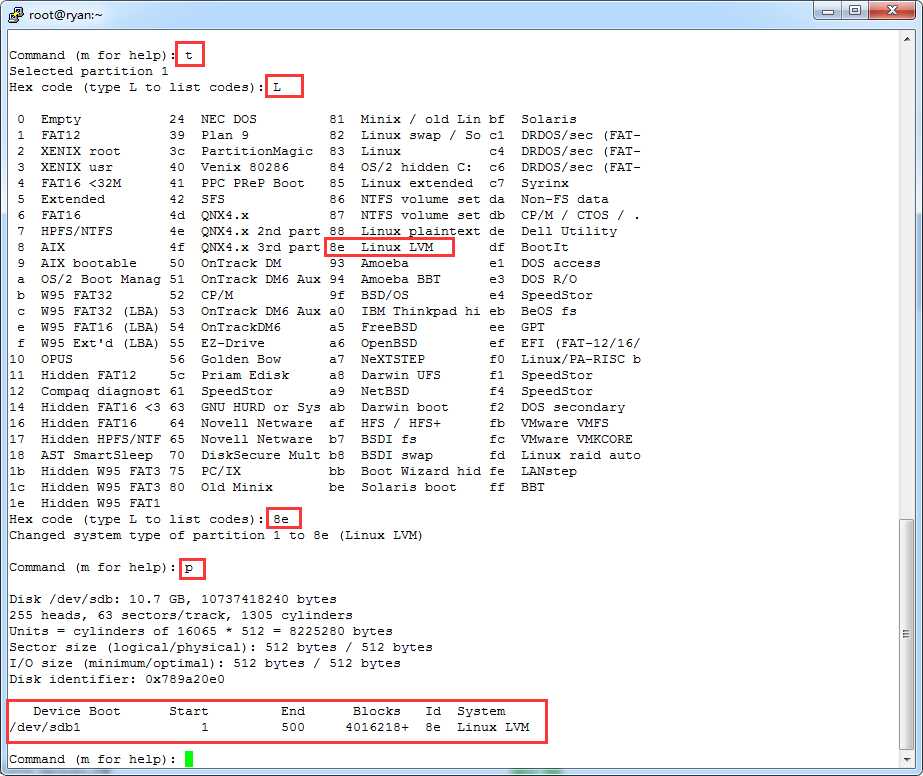Click the 'LANstep' entry
923x776 pixels.
(x=549, y=472)
